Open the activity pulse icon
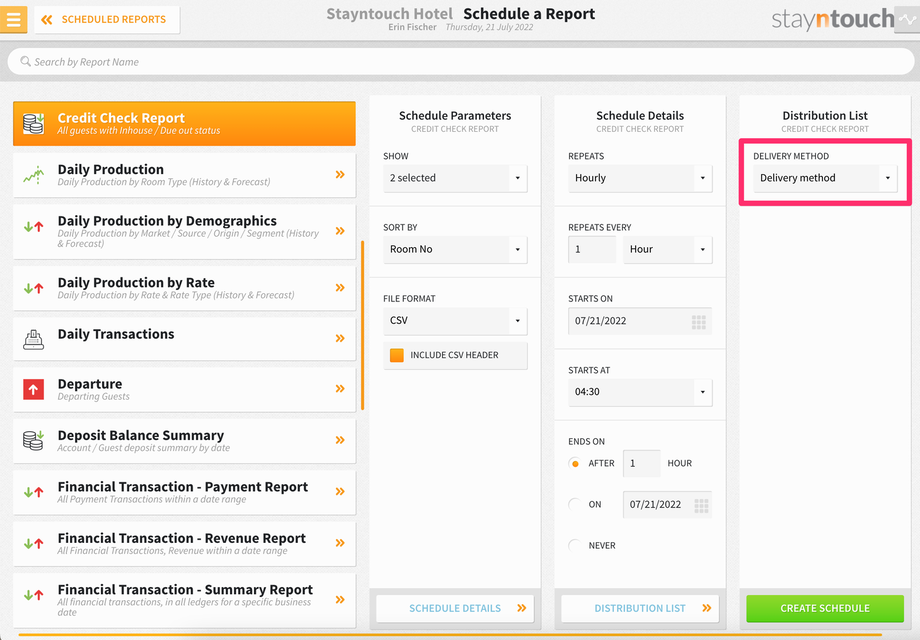 (x=907, y=19)
